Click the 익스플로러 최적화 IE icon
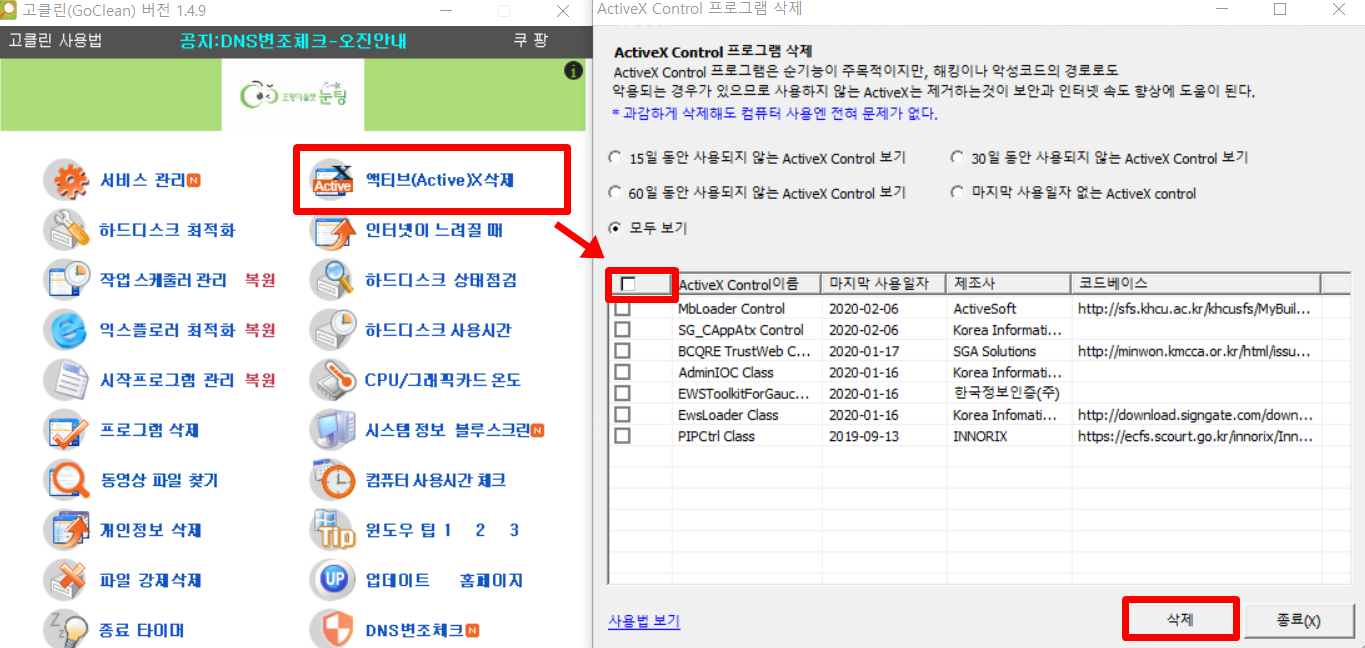The width and height of the screenshot is (1365, 648). click(67, 330)
